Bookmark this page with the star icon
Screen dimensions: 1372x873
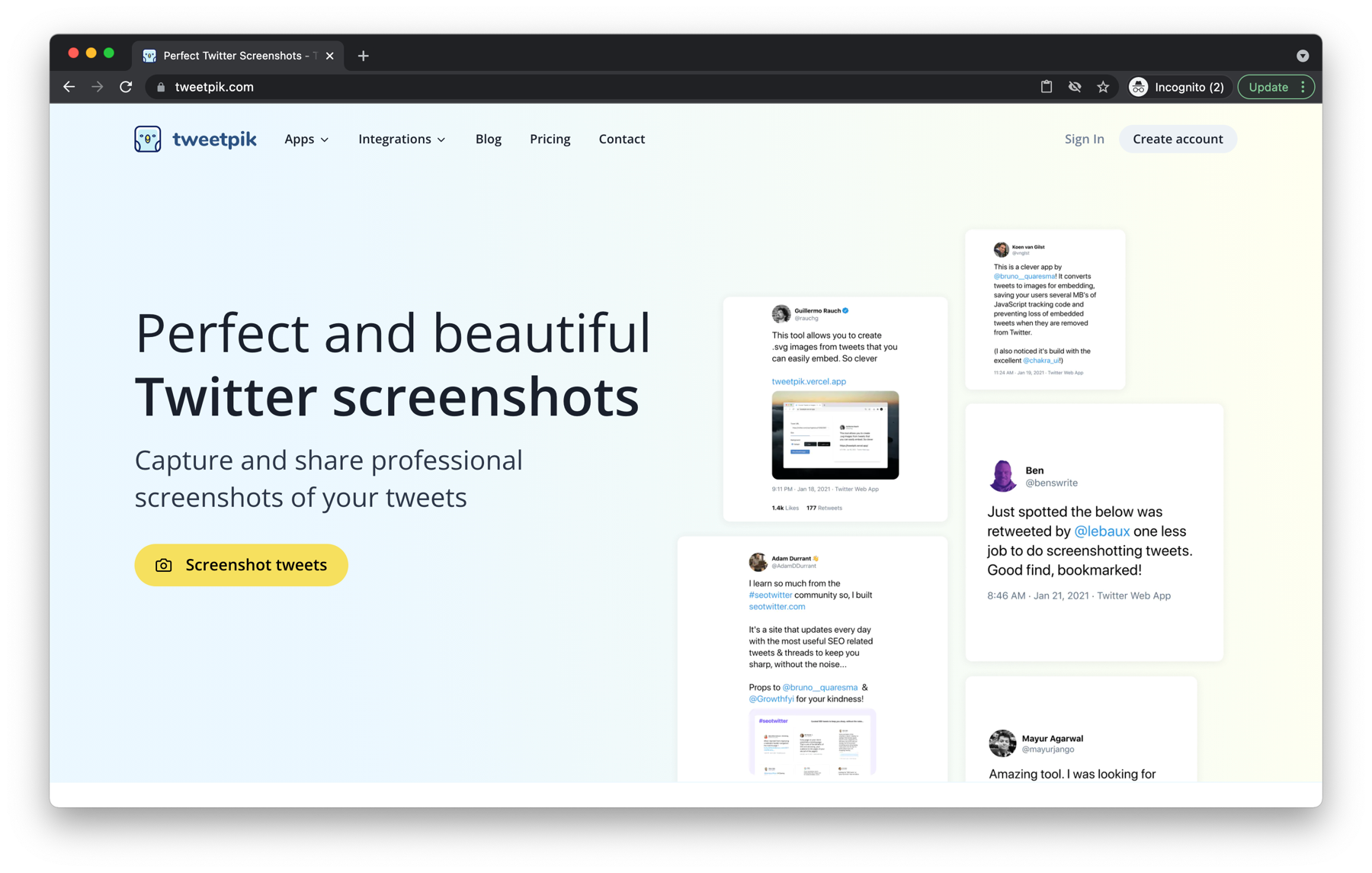point(1103,87)
